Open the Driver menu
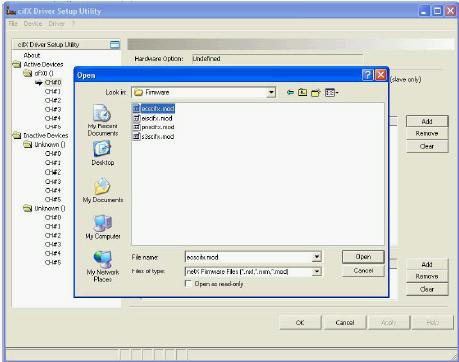This screenshot has width=459, height=362. click(x=56, y=24)
